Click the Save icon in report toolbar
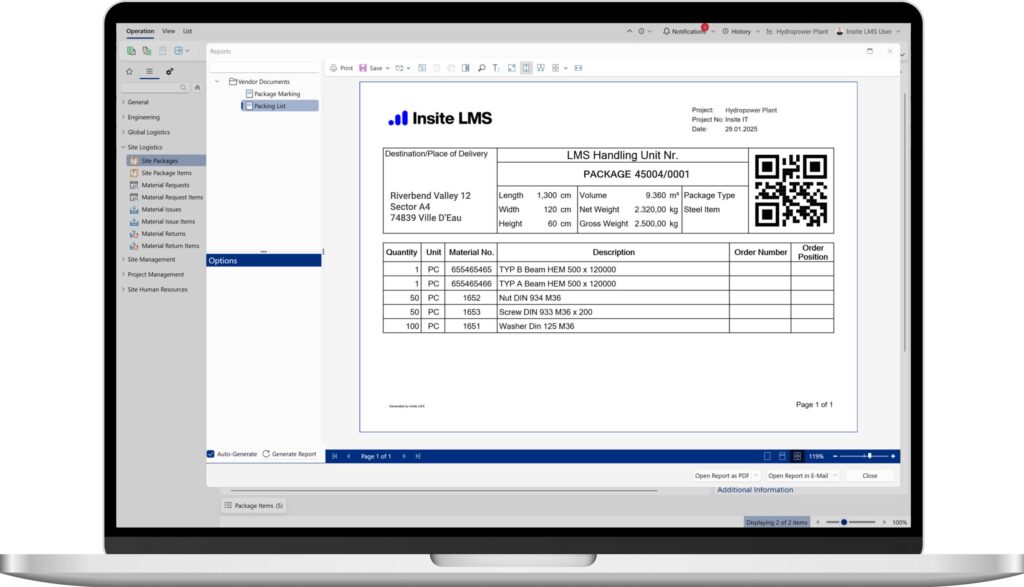Screen dimensions: 1024x587 pos(363,68)
